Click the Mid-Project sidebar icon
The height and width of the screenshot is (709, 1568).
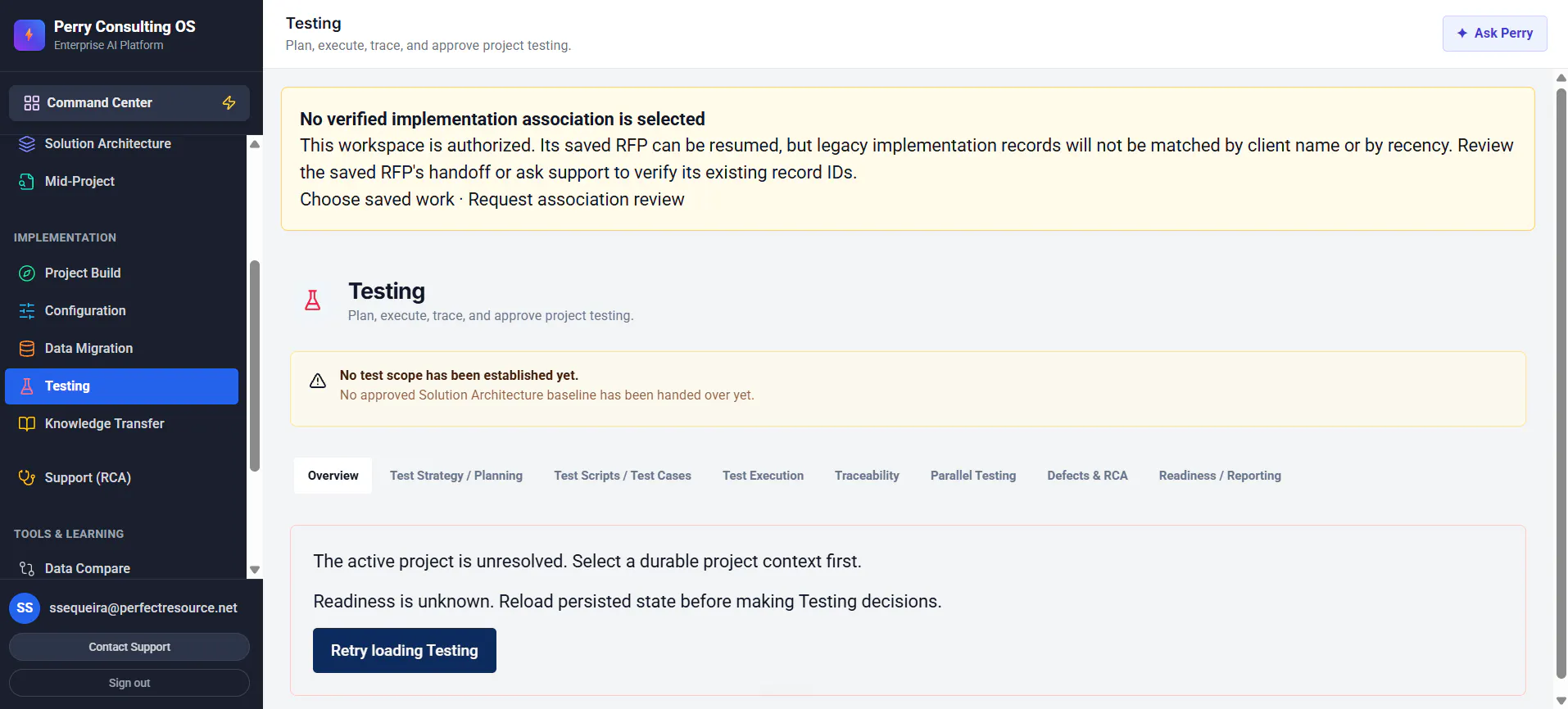click(27, 181)
